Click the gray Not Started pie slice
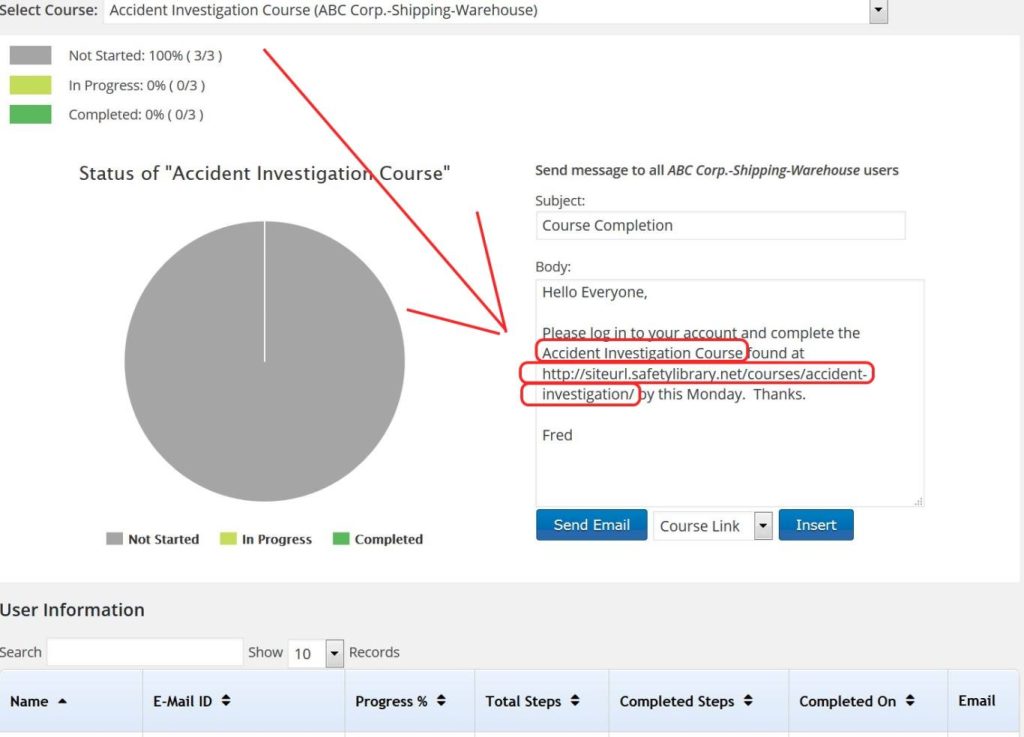 (264, 400)
